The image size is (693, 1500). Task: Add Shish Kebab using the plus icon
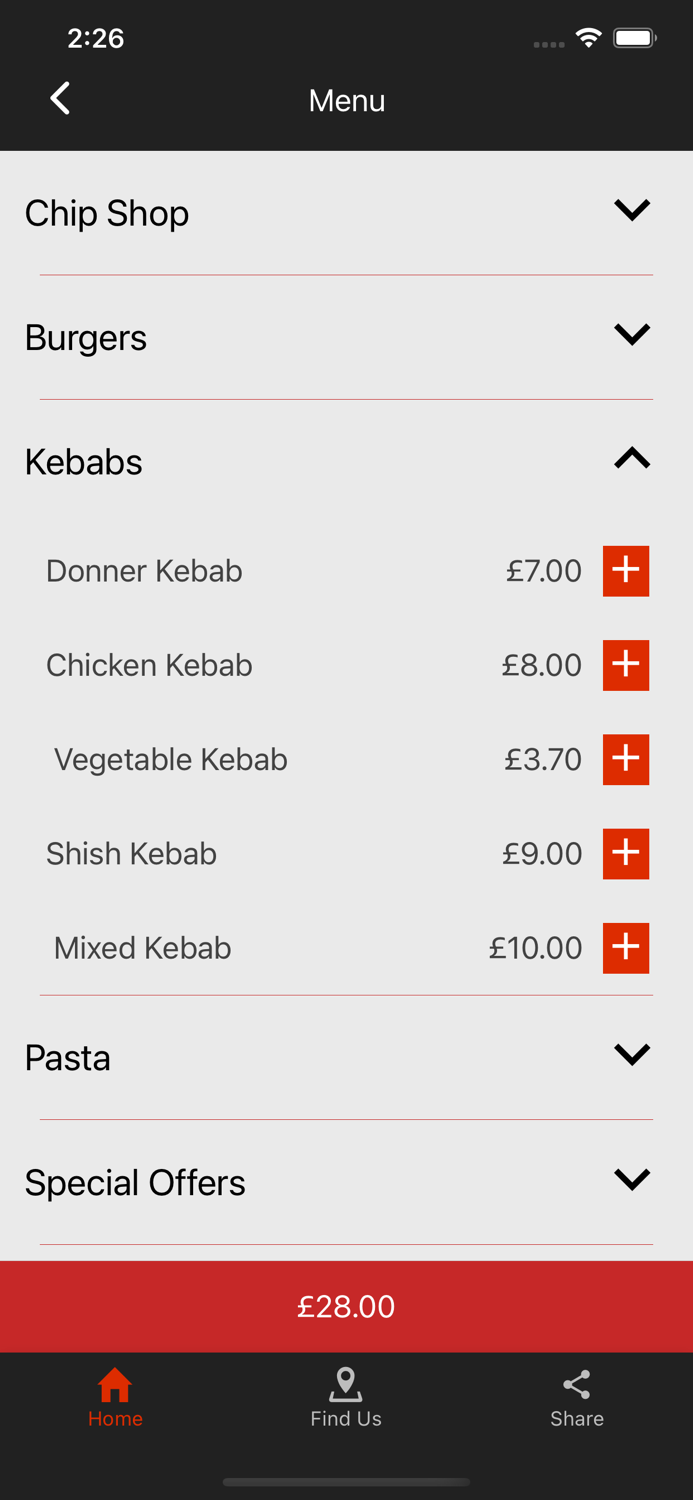625,853
